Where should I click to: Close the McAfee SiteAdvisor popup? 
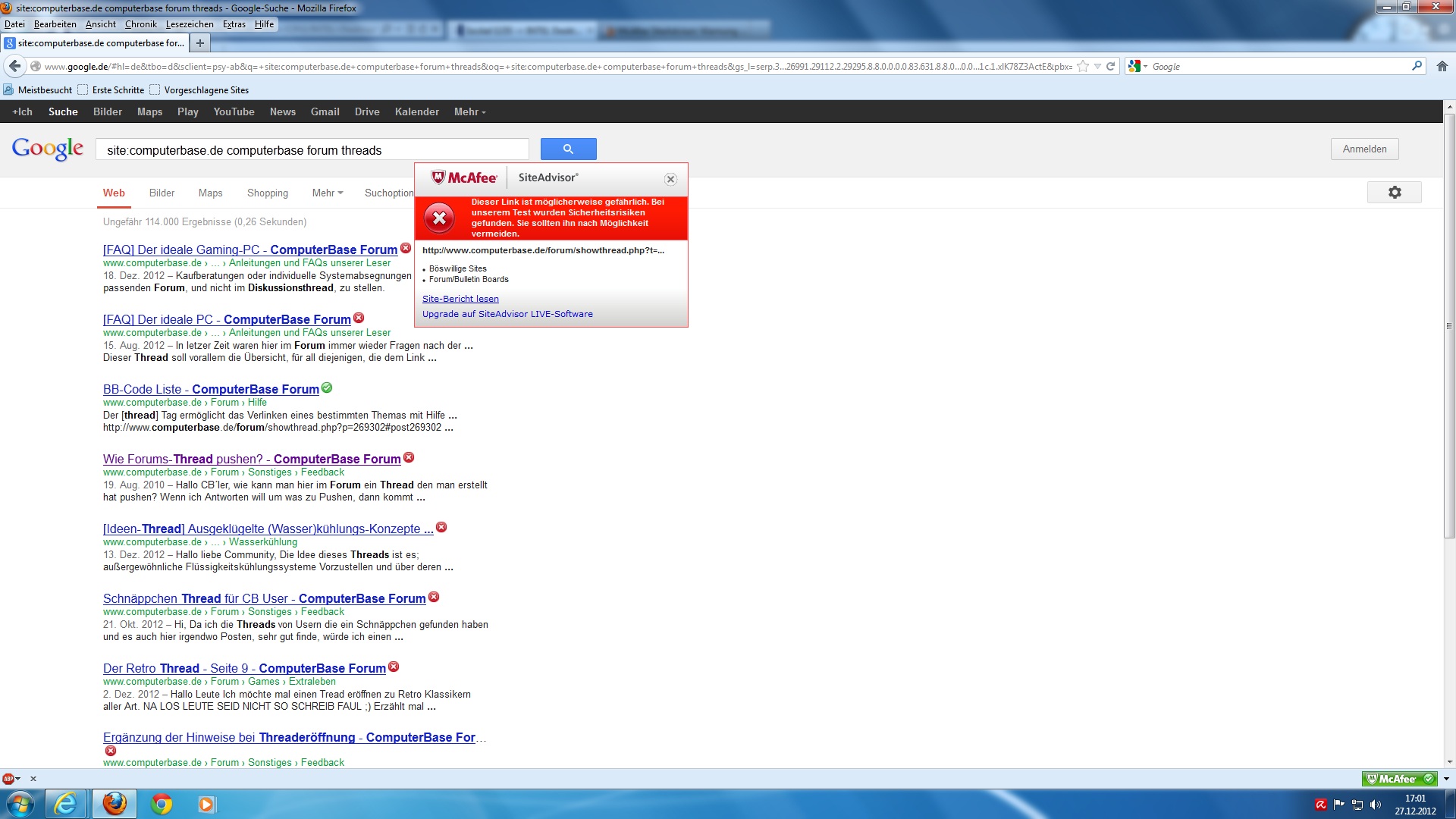(x=670, y=180)
